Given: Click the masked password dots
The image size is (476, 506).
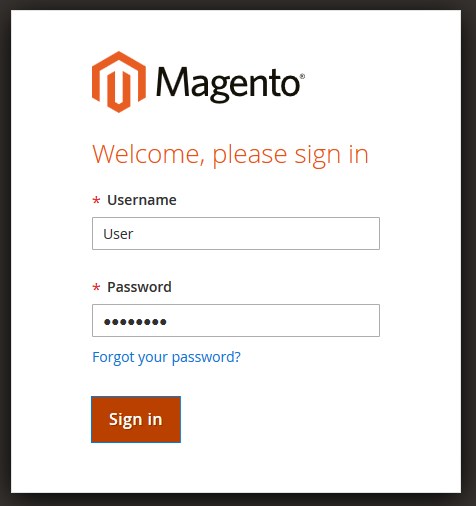Looking at the screenshot, I should (x=135, y=322).
